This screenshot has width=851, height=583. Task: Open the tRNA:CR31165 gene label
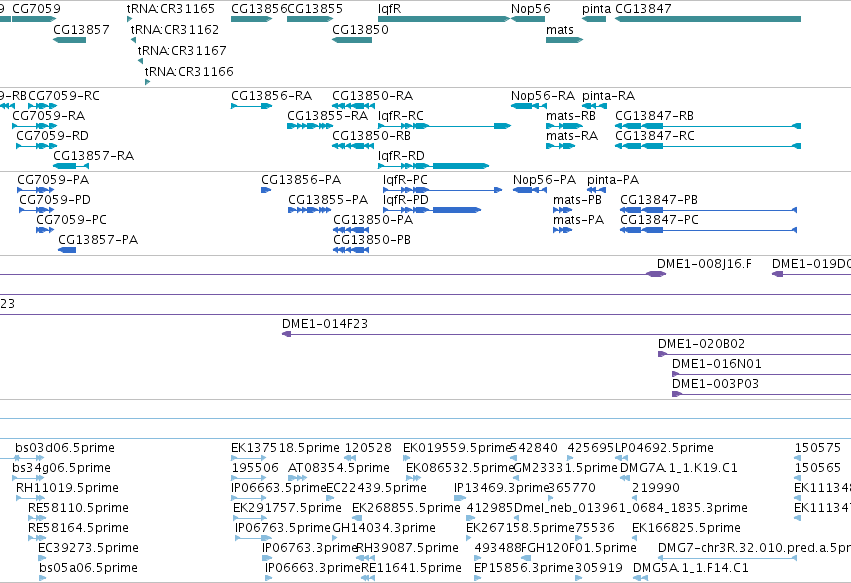pos(171,9)
